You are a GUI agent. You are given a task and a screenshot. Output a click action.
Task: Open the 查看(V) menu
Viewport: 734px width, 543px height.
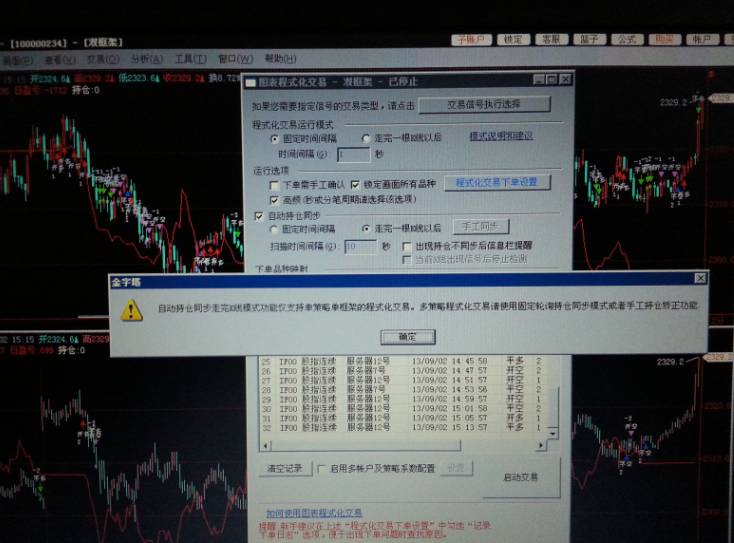click(60, 60)
